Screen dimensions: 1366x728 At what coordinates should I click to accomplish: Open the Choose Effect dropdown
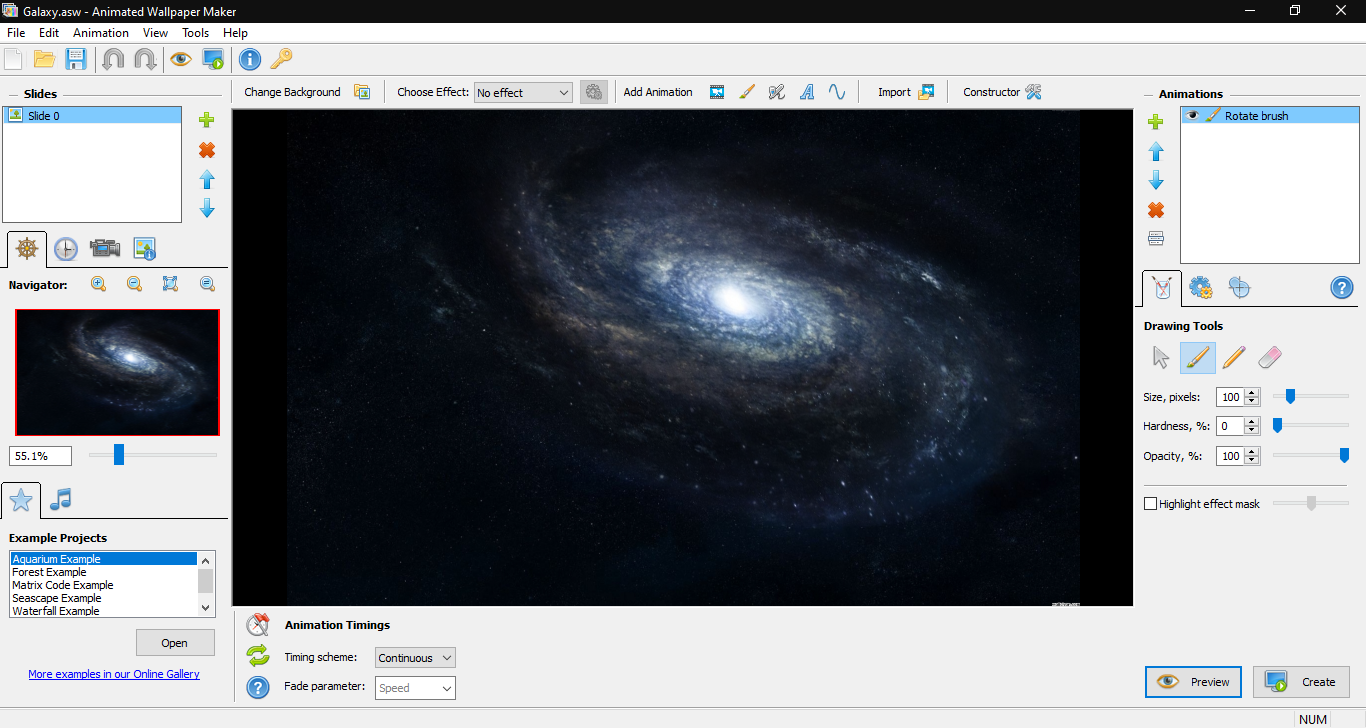(x=523, y=92)
